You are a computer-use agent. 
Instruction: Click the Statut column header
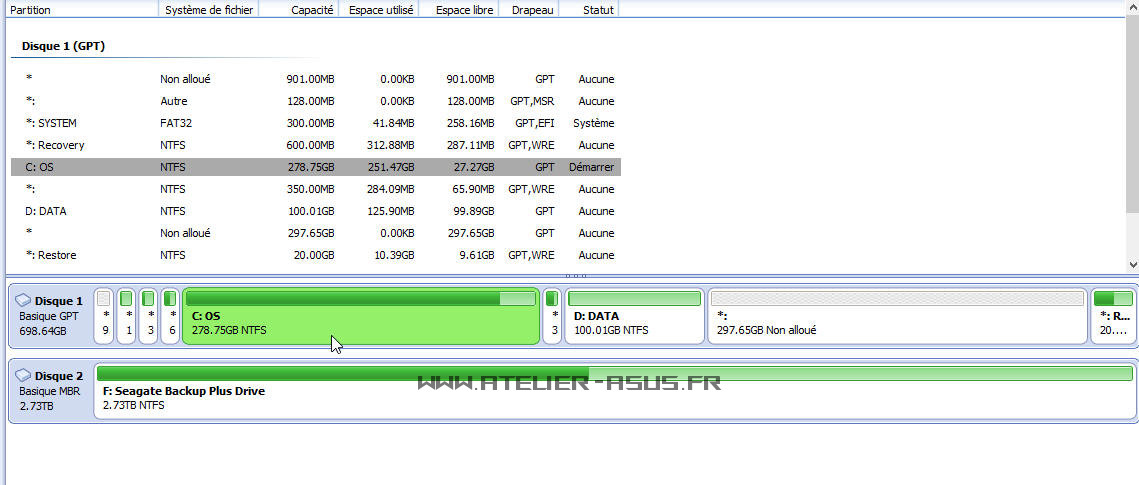click(588, 9)
